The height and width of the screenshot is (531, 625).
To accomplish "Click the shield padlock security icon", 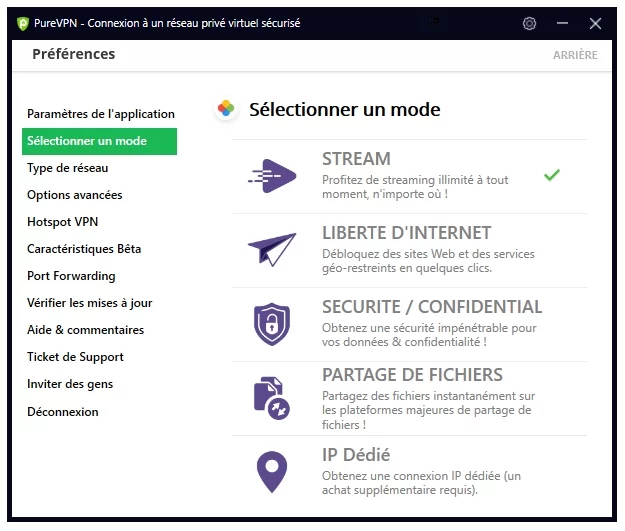I will coord(272,324).
